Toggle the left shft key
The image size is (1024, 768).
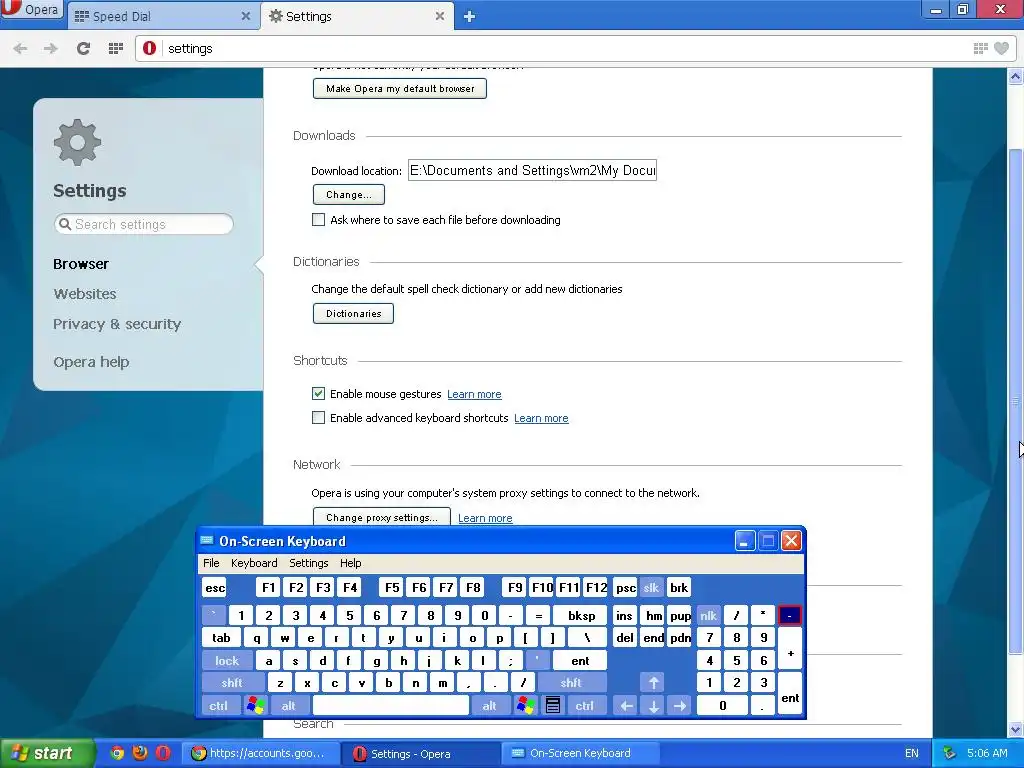(x=232, y=683)
